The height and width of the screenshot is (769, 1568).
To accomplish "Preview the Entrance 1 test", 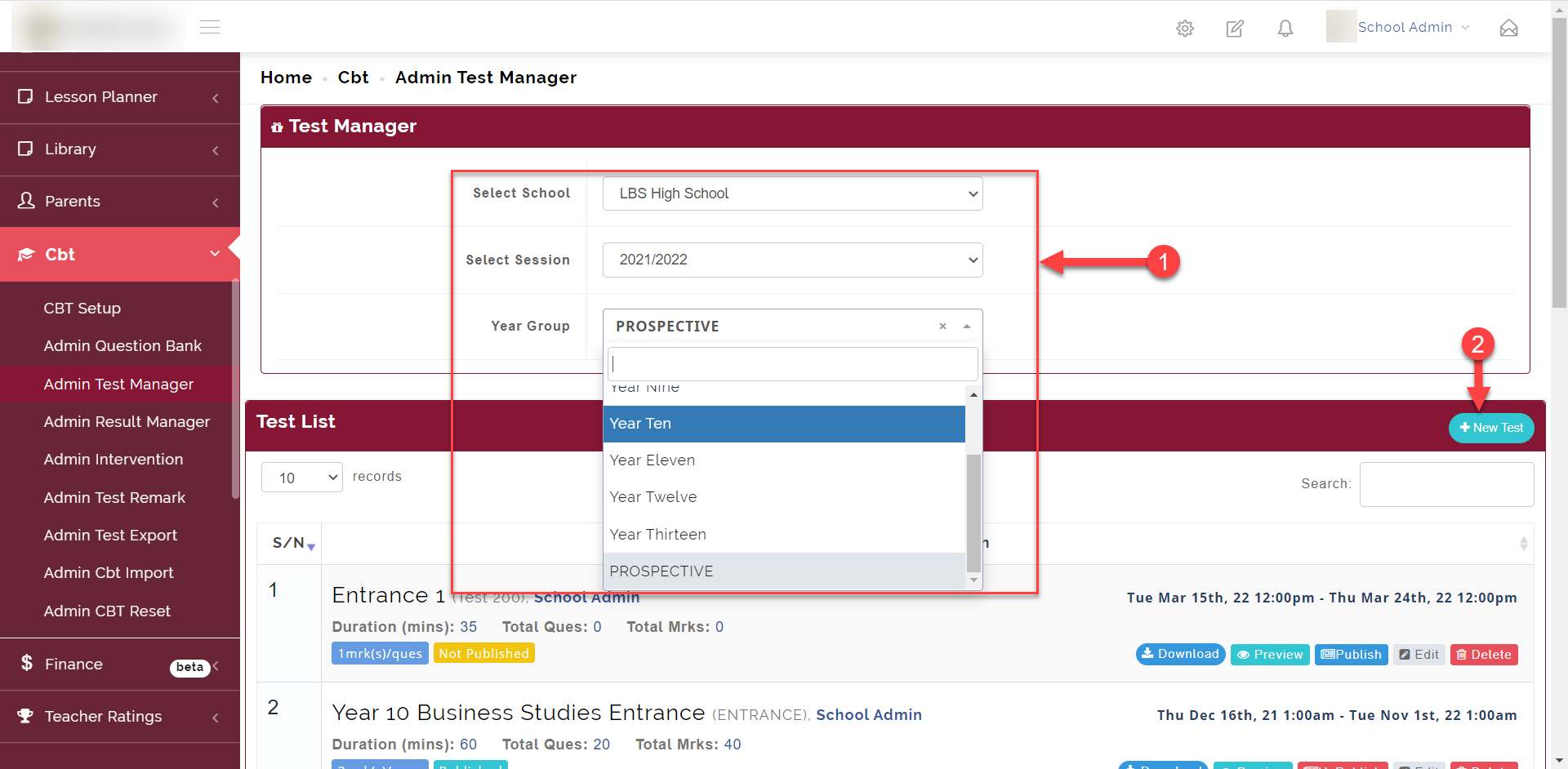I will click(1270, 655).
